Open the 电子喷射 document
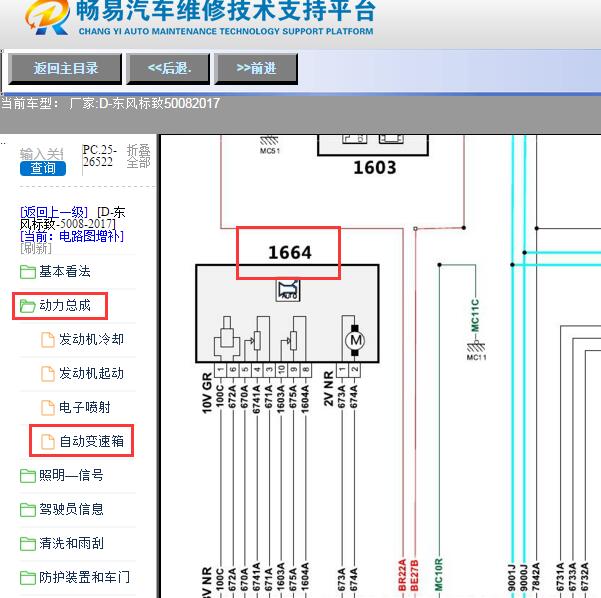This screenshot has height=598, width=601. pyautogui.click(x=85, y=407)
